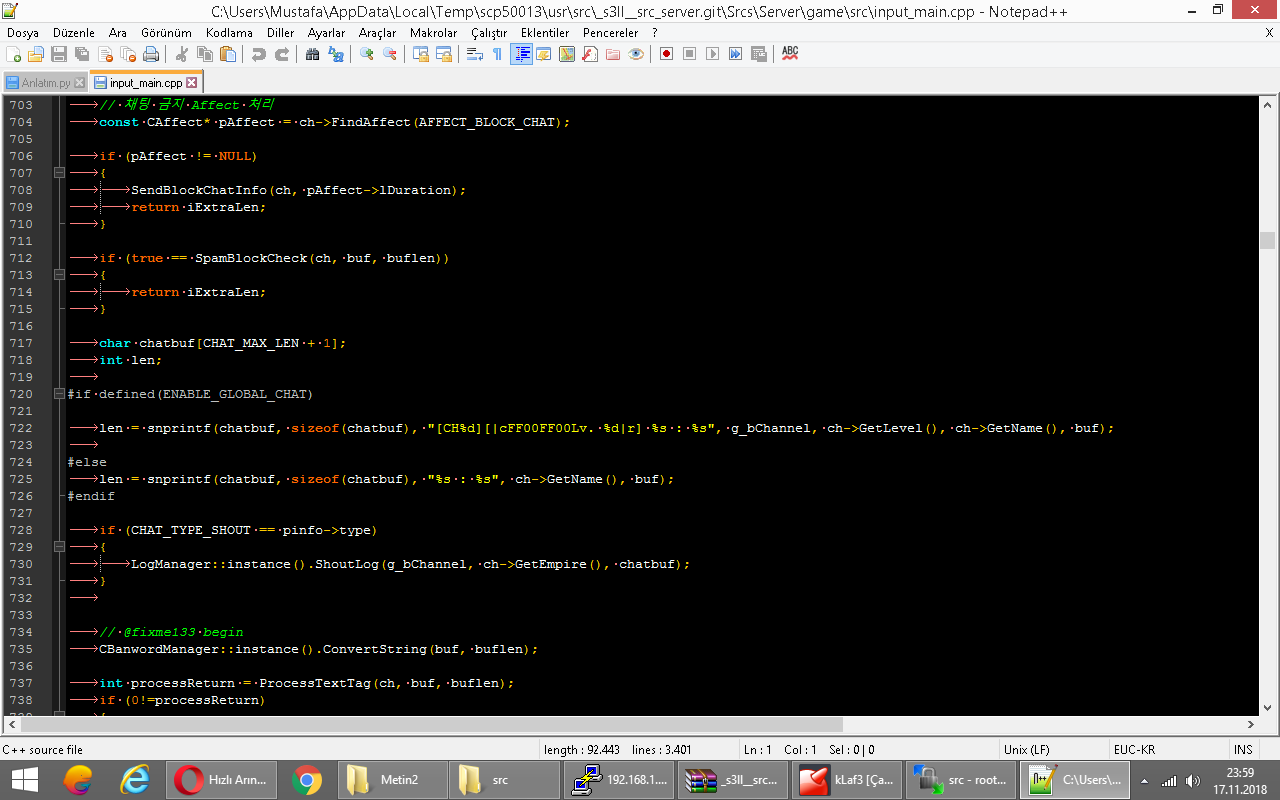The image size is (1280, 800).
Task: Open the Görünüm menu
Action: [x=166, y=33]
